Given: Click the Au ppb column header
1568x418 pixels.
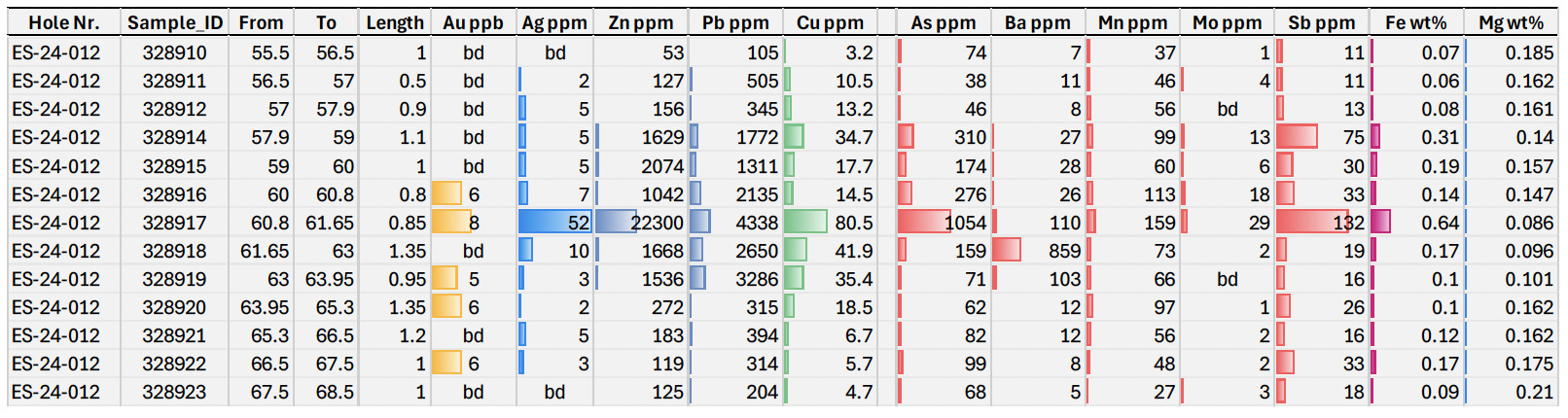Looking at the screenshot, I should pyautogui.click(x=473, y=22).
